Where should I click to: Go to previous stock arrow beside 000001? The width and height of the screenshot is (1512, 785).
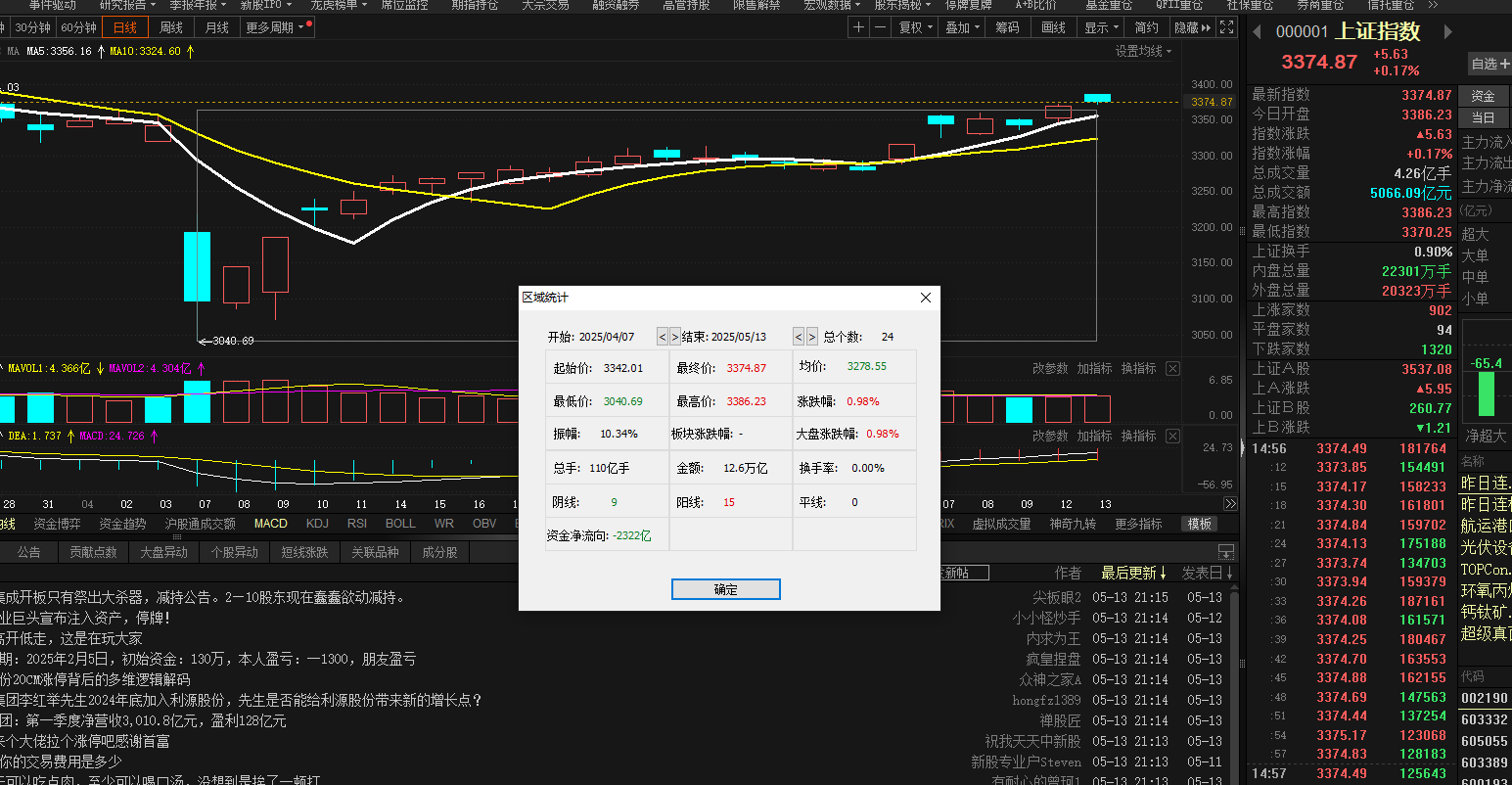tap(1257, 32)
